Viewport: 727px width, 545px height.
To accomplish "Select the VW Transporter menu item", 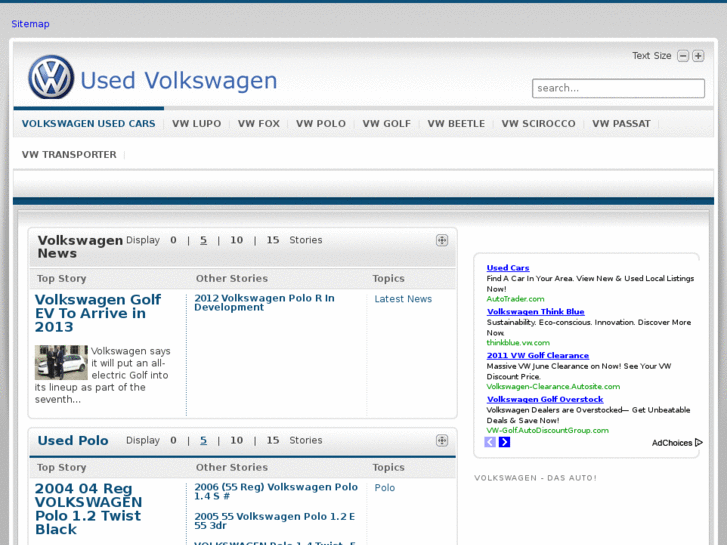I will [69, 155].
